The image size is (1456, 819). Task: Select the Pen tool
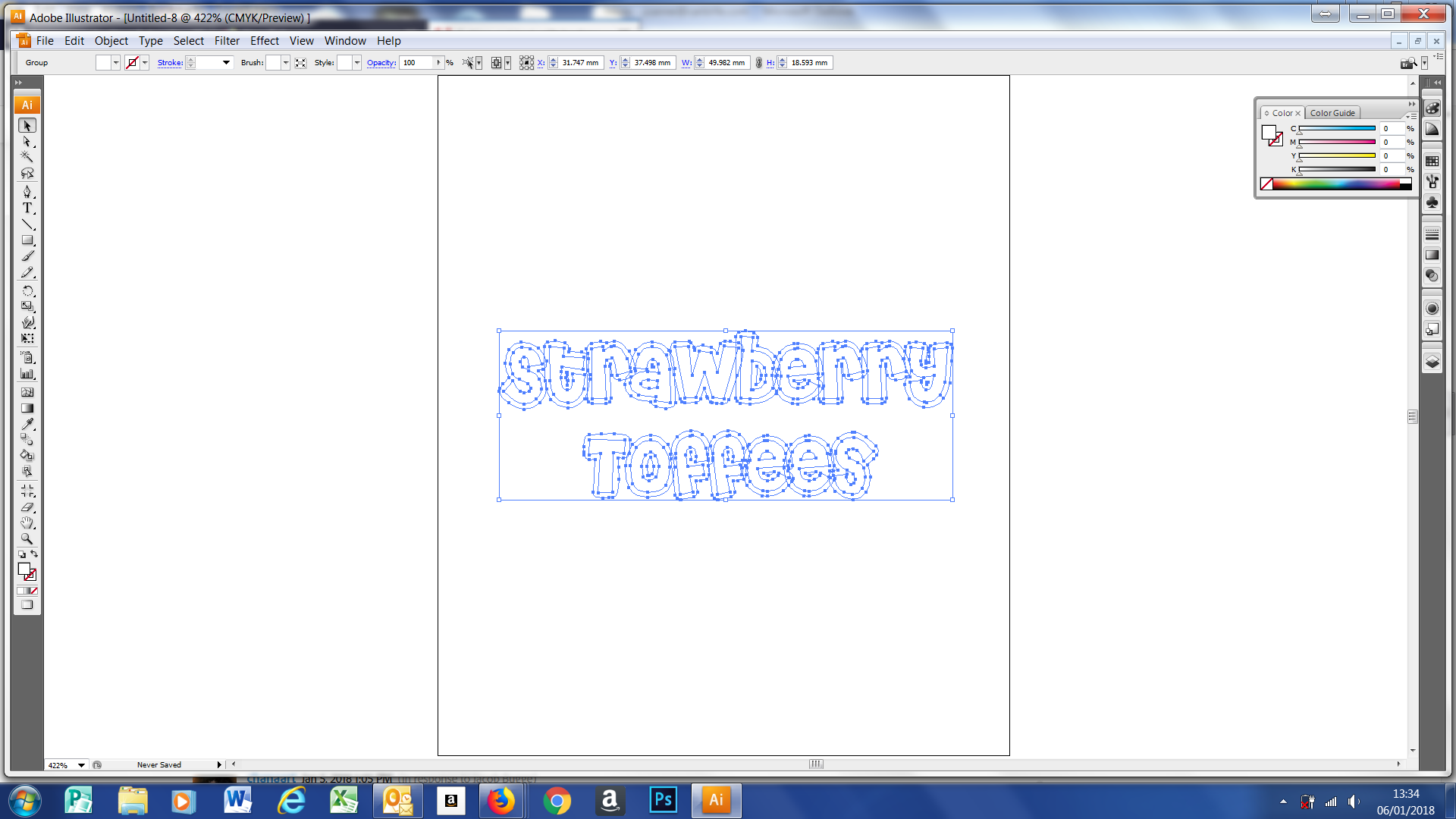[x=27, y=192]
